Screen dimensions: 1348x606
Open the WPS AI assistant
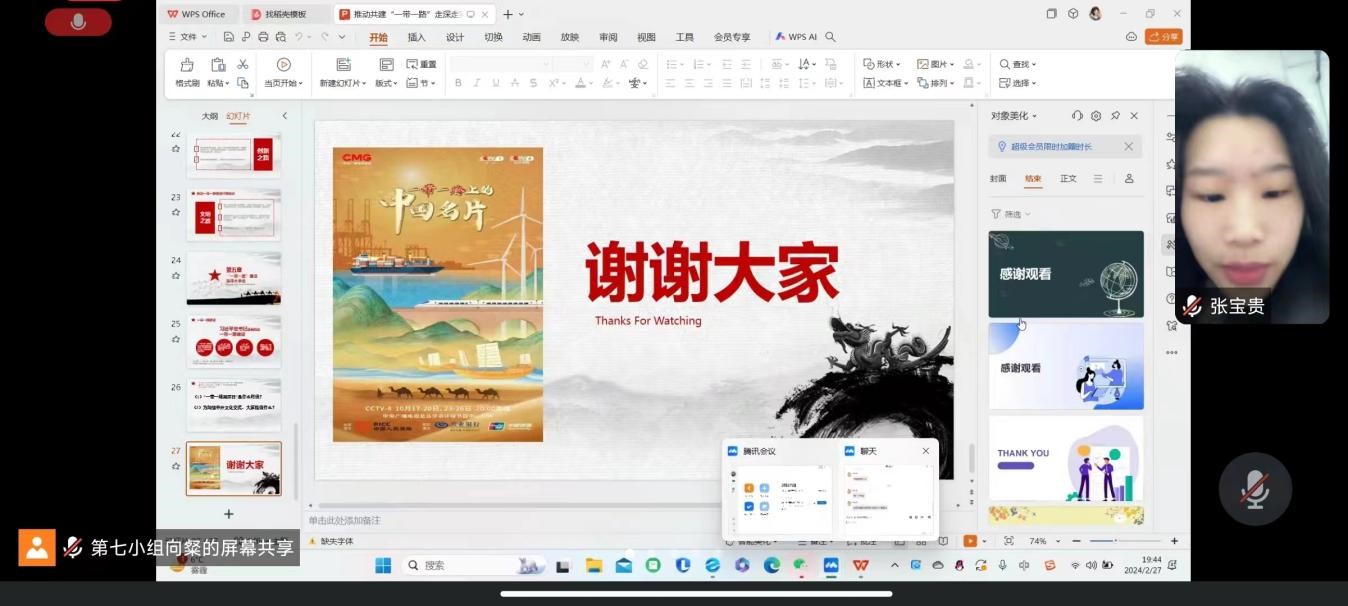click(x=796, y=37)
